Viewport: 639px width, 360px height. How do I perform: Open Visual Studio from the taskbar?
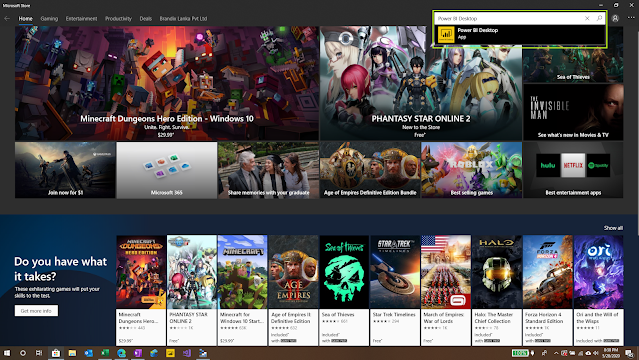(x=187, y=353)
